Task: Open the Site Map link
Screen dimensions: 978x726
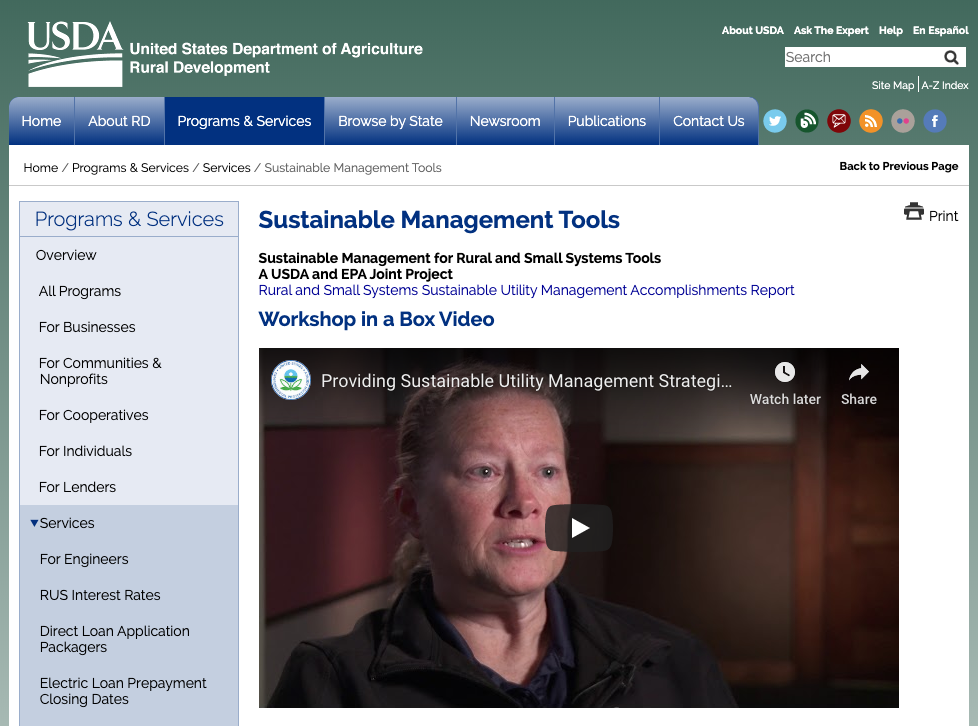Action: pyautogui.click(x=893, y=85)
